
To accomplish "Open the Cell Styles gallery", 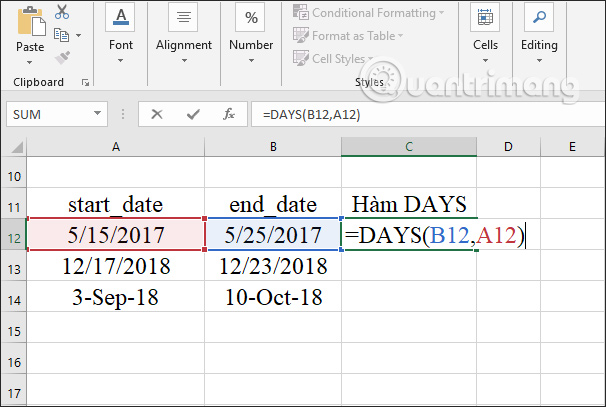I will click(x=333, y=59).
